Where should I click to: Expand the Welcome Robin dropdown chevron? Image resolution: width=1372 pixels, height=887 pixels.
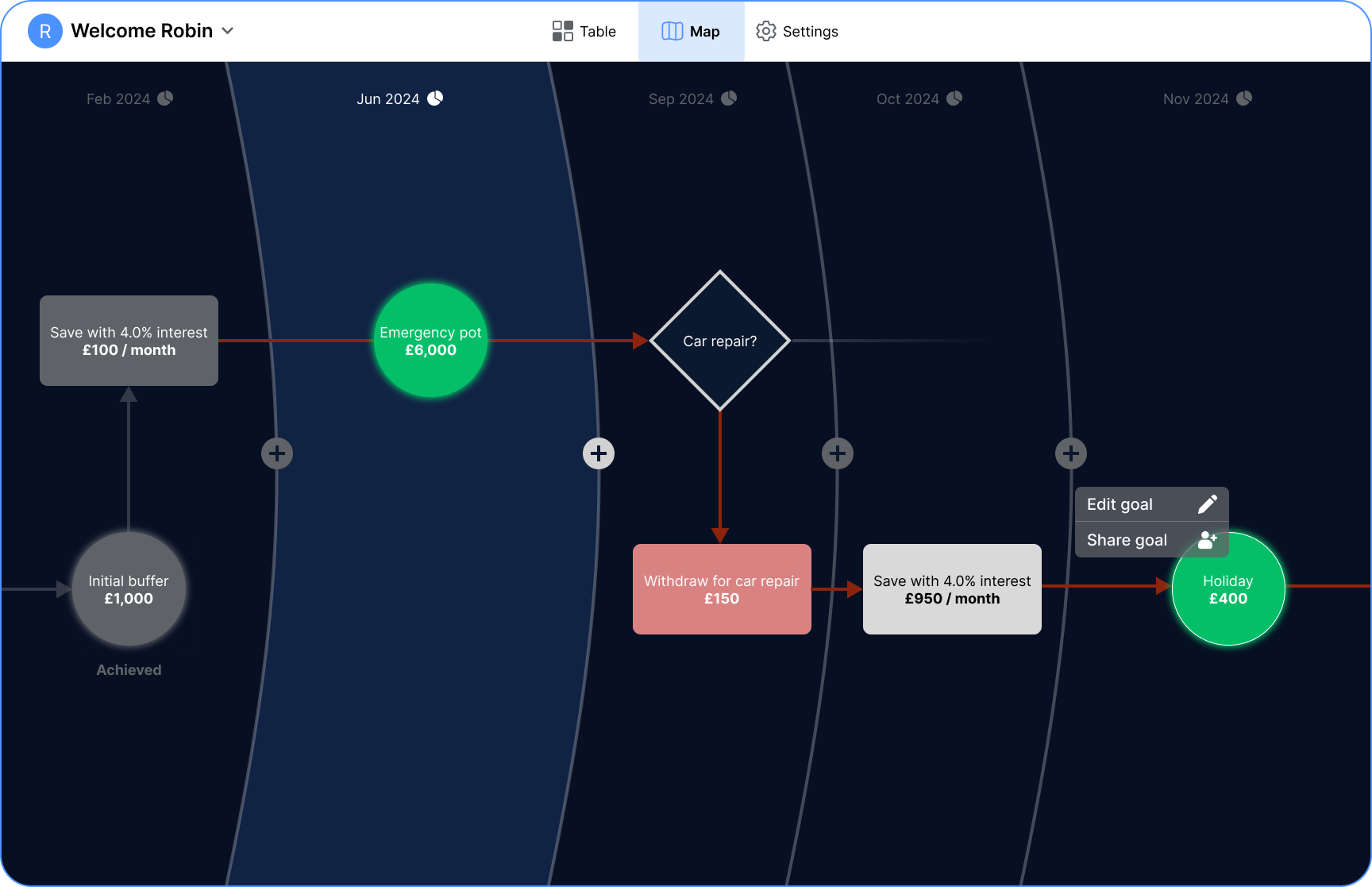tap(228, 31)
